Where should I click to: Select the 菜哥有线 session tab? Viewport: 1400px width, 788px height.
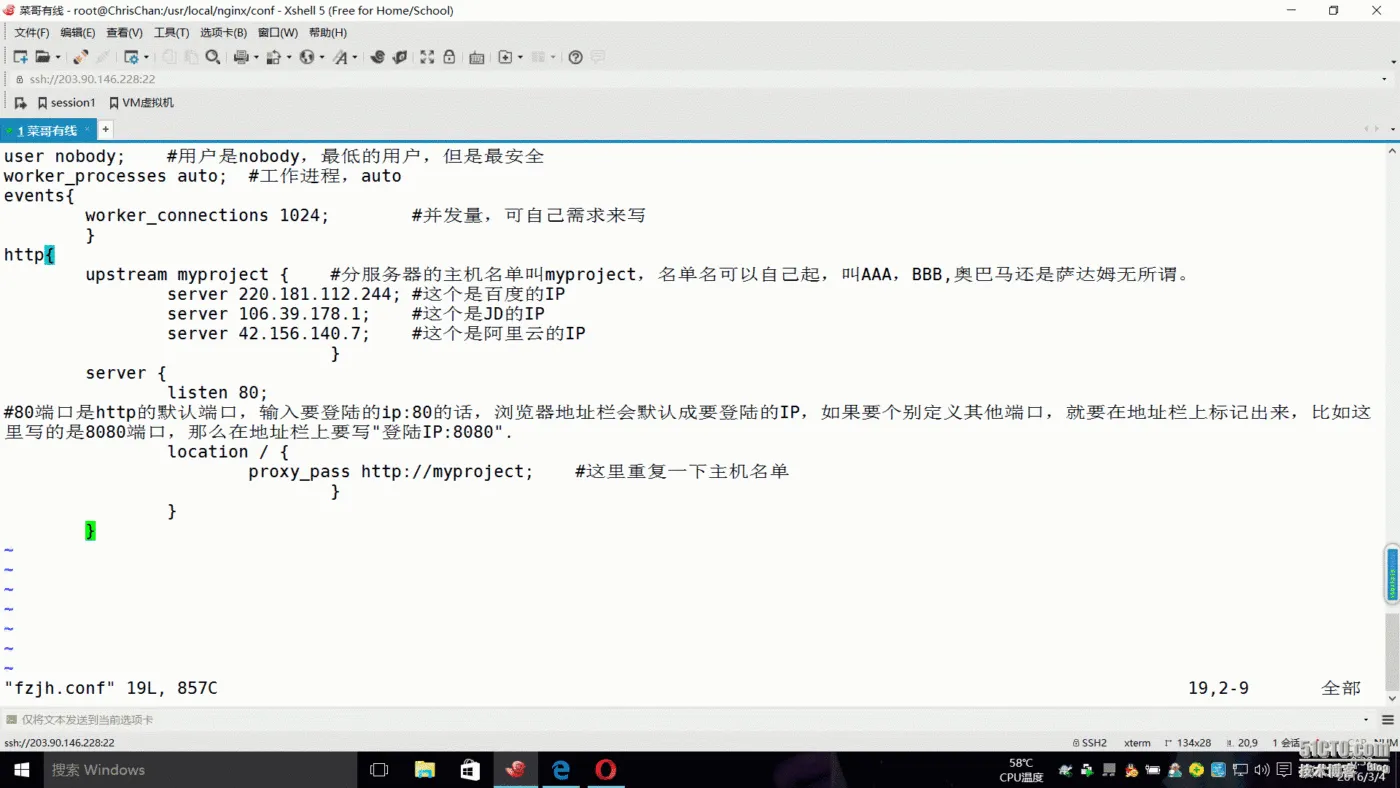(x=47, y=130)
